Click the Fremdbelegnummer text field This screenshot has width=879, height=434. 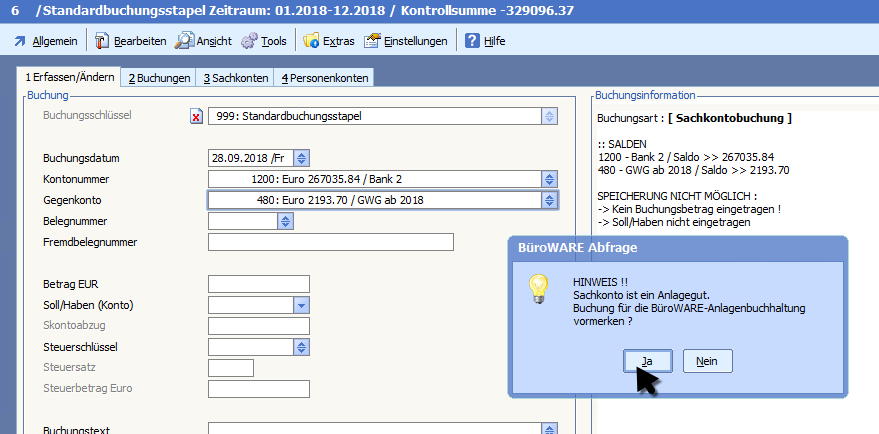click(x=330, y=242)
